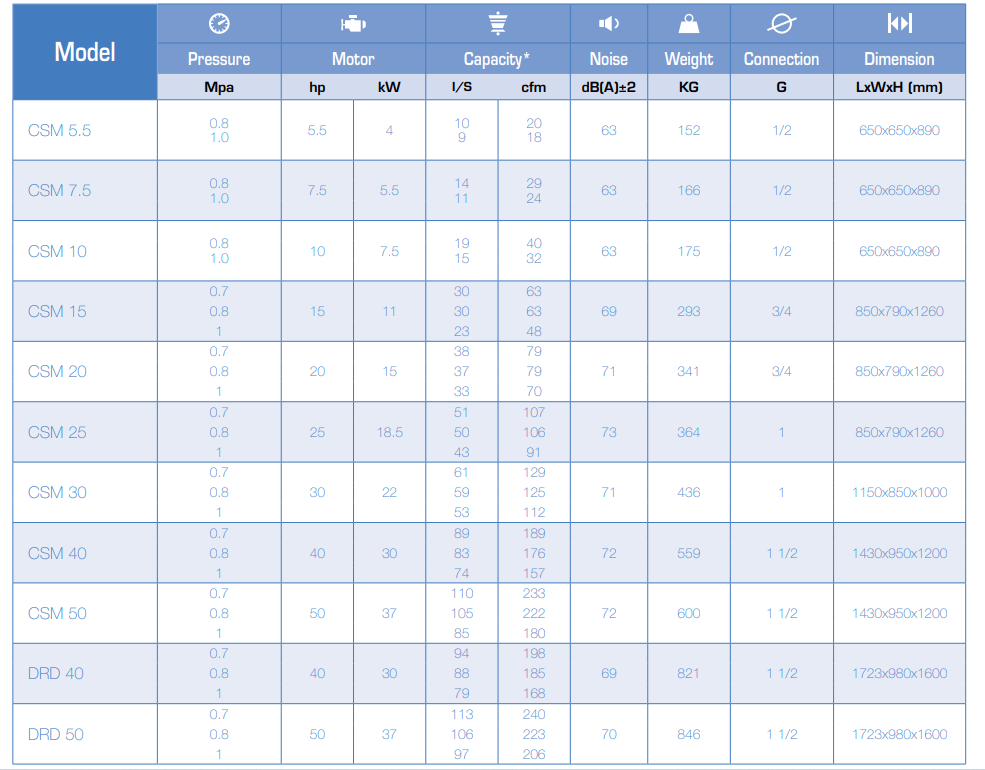Click the weight icon

688,24
